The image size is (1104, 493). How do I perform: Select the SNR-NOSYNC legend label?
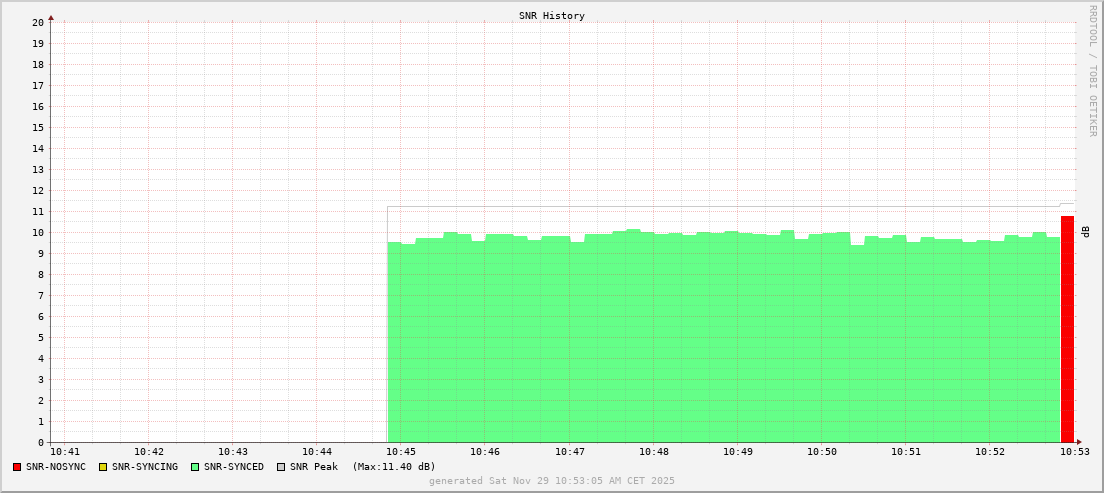point(56,467)
